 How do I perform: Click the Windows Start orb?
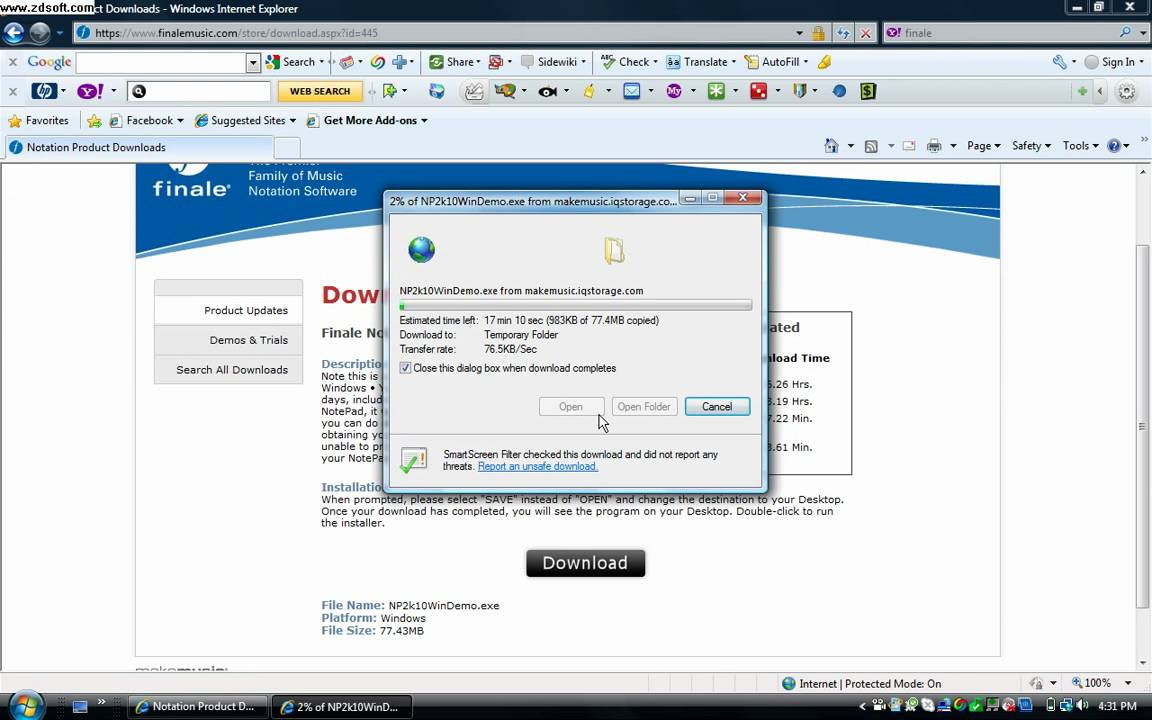coord(26,706)
